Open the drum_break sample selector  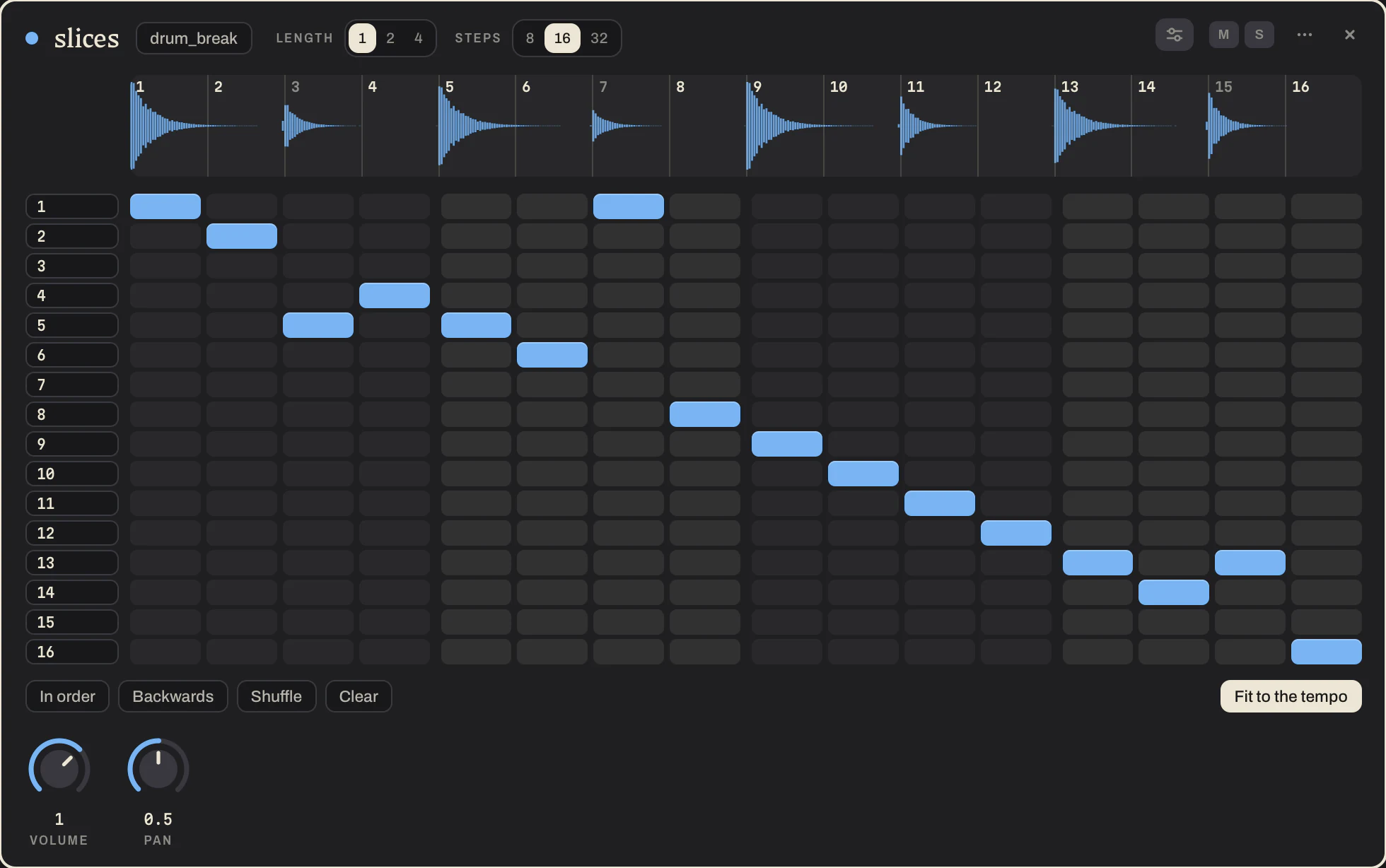point(194,38)
